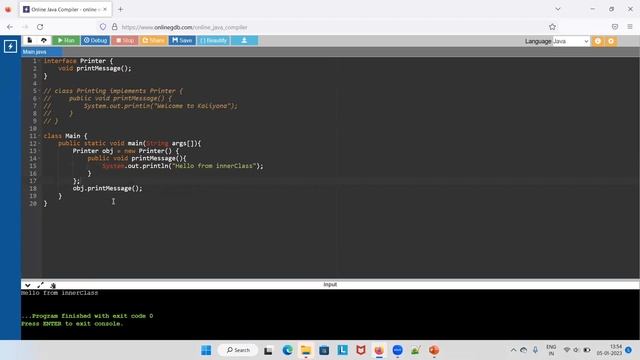The height and width of the screenshot is (360, 640).
Task: Fold the printMessage method at line 14
Action: pyautogui.click(x=39, y=158)
